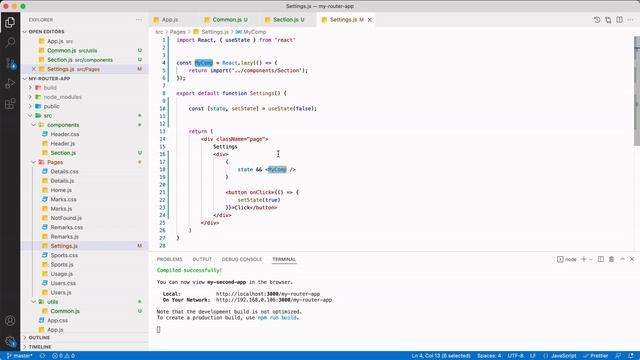
Task: Open the Accounts menu icon
Action: 10,321
